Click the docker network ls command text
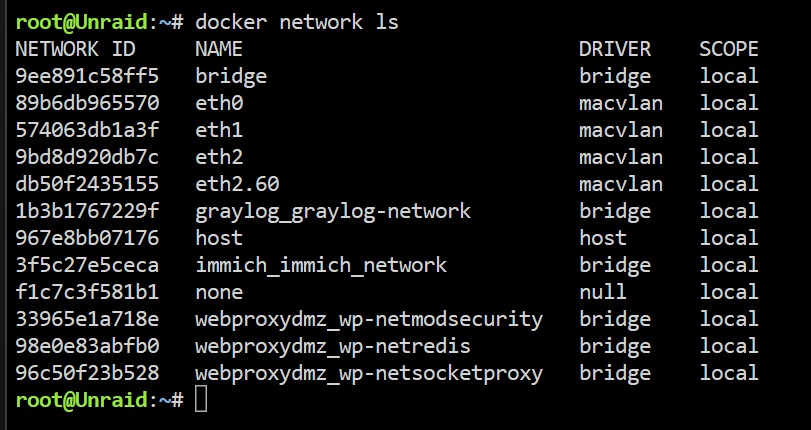Viewport: 811px width, 430px height. tap(297, 22)
